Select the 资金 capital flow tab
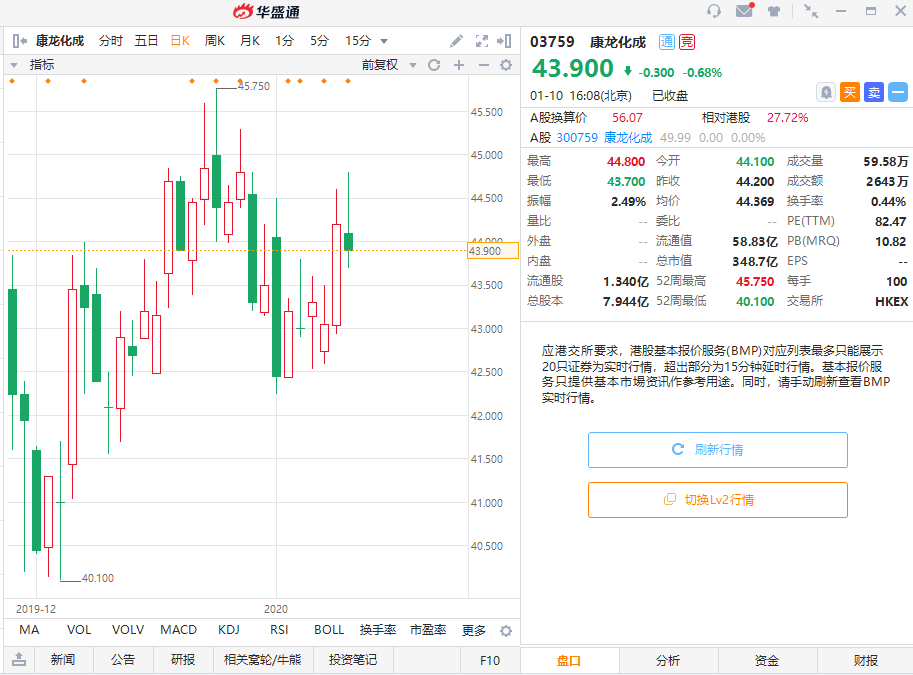913x675 pixels. pos(767,660)
